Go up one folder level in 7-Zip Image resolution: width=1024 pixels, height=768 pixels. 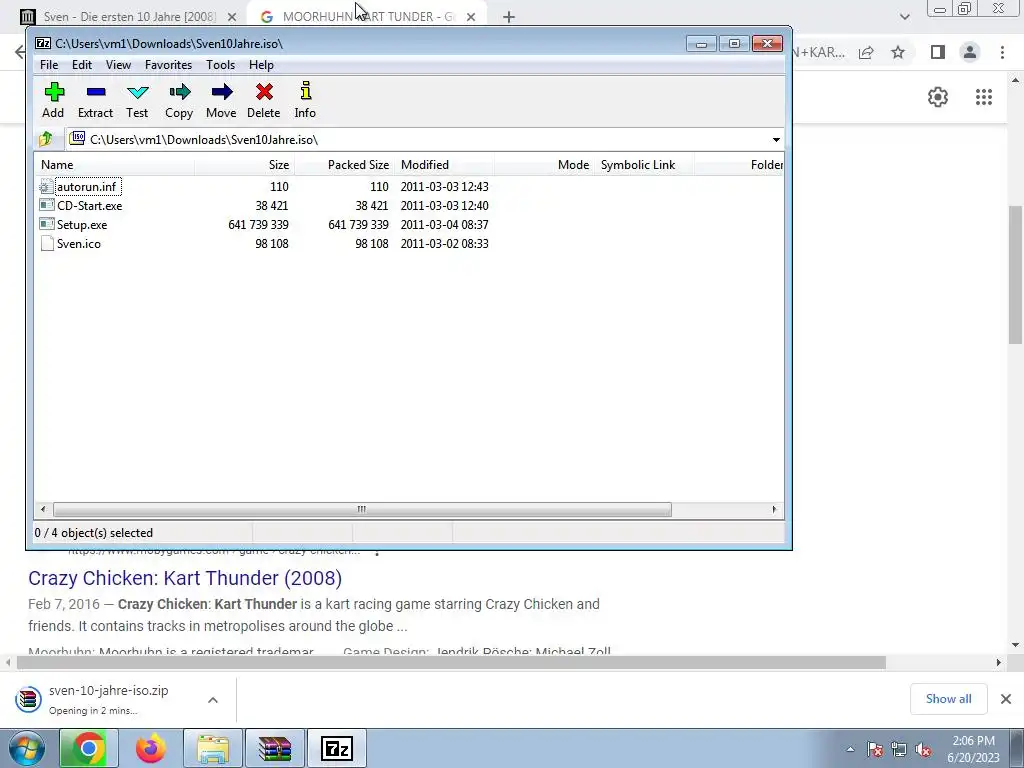click(x=46, y=139)
